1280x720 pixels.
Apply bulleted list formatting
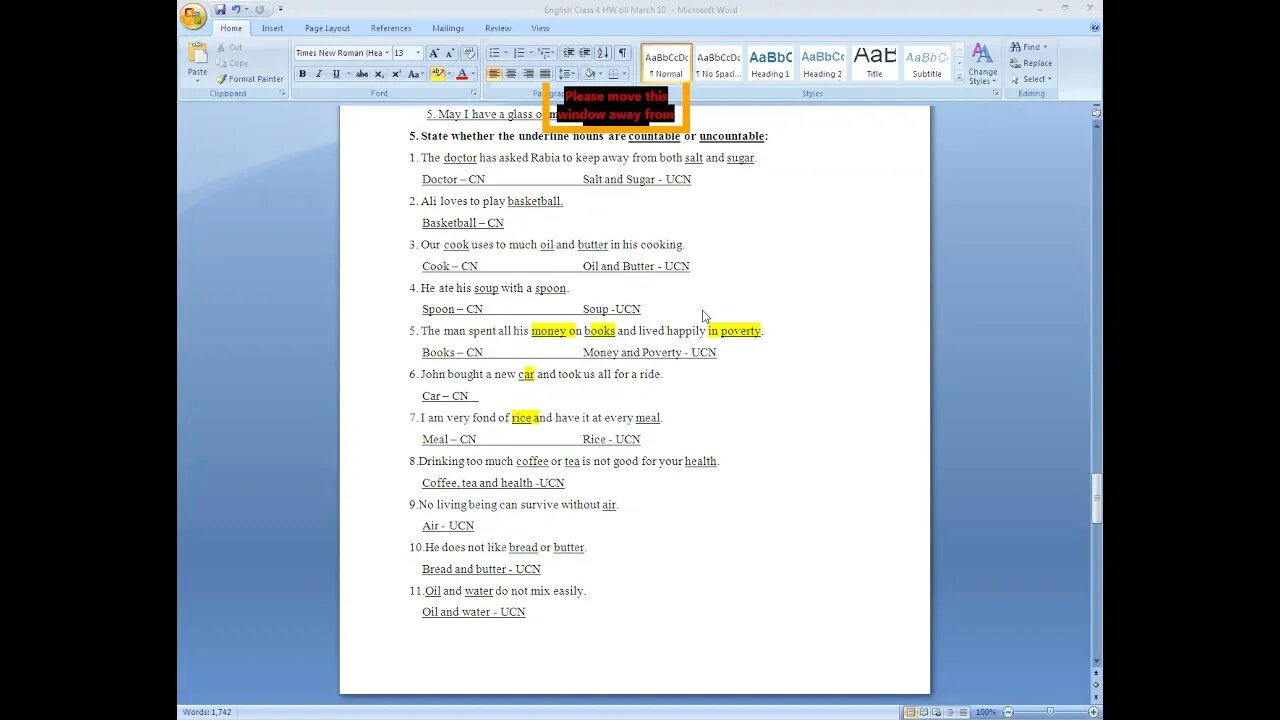(x=494, y=53)
